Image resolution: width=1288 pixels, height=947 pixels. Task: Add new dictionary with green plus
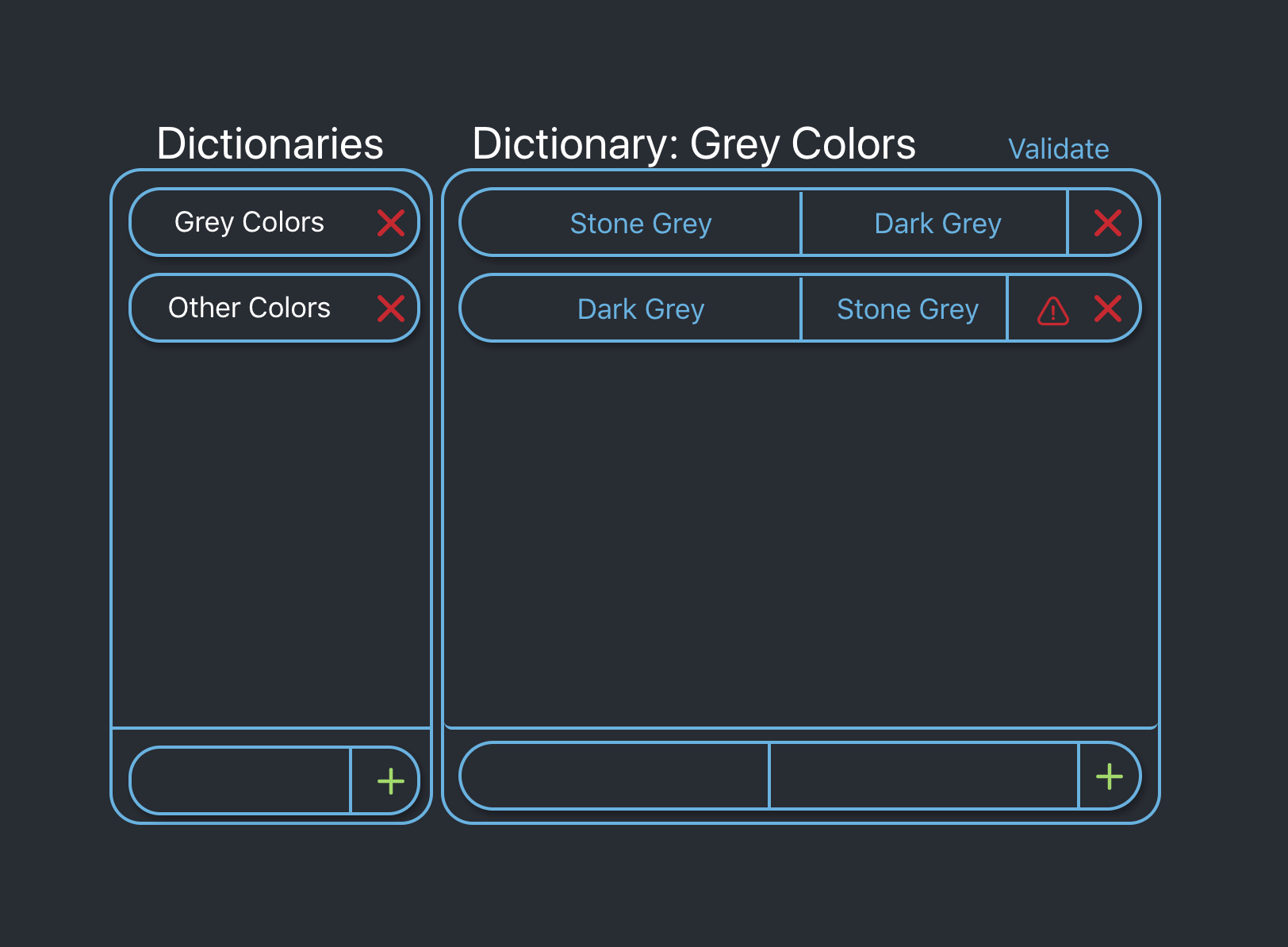point(391,781)
